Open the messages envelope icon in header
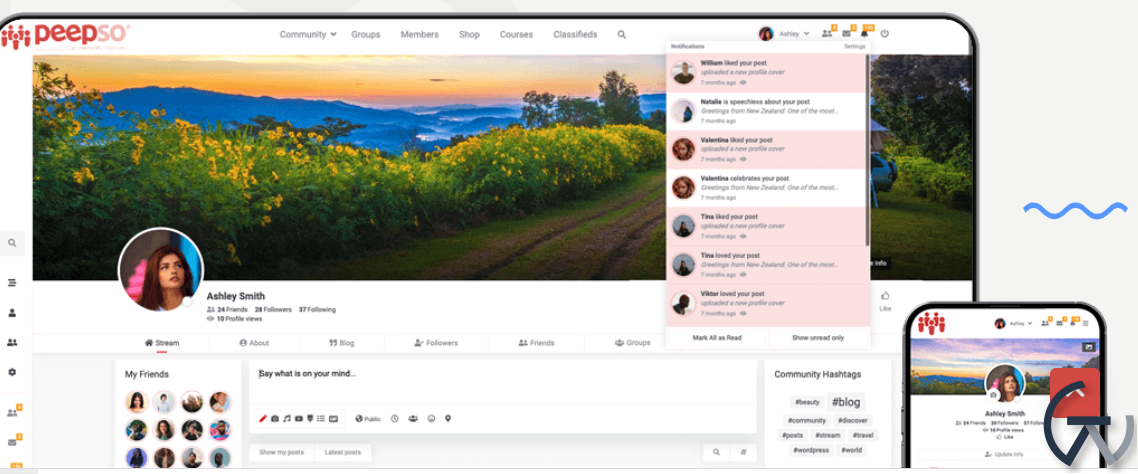The width and height of the screenshot is (1138, 474). 846,34
